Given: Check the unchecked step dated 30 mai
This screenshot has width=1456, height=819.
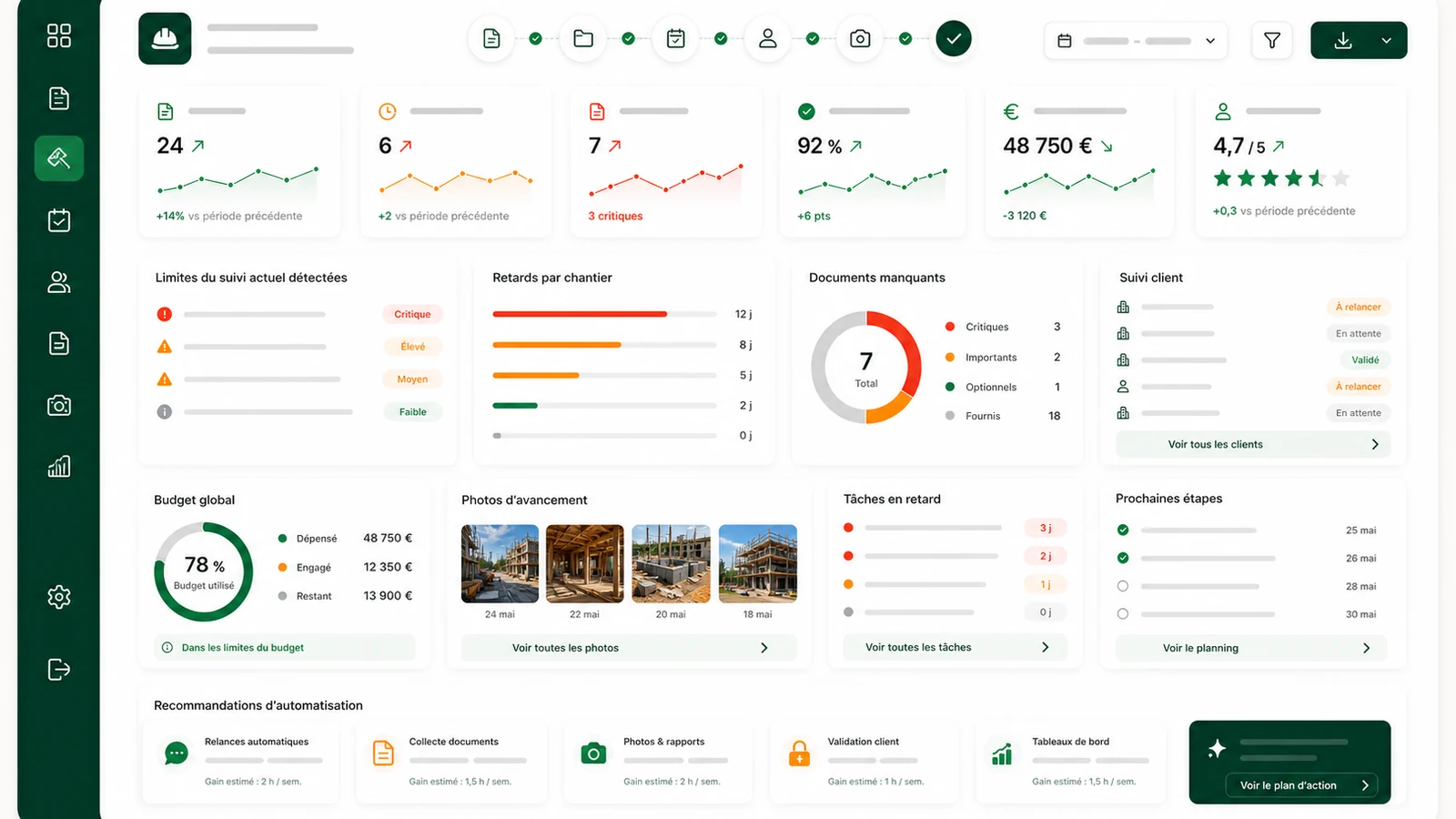Looking at the screenshot, I should tap(1123, 614).
